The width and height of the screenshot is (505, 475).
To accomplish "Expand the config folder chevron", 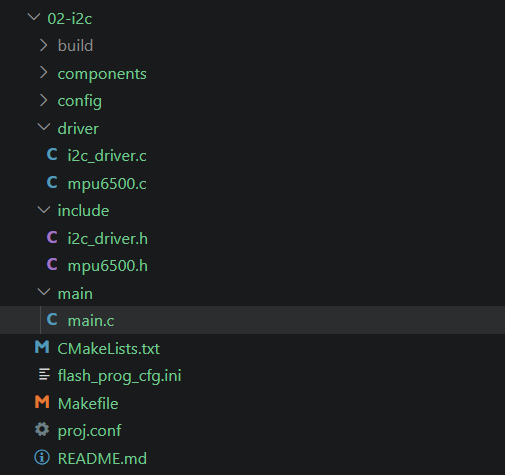I will pos(44,100).
